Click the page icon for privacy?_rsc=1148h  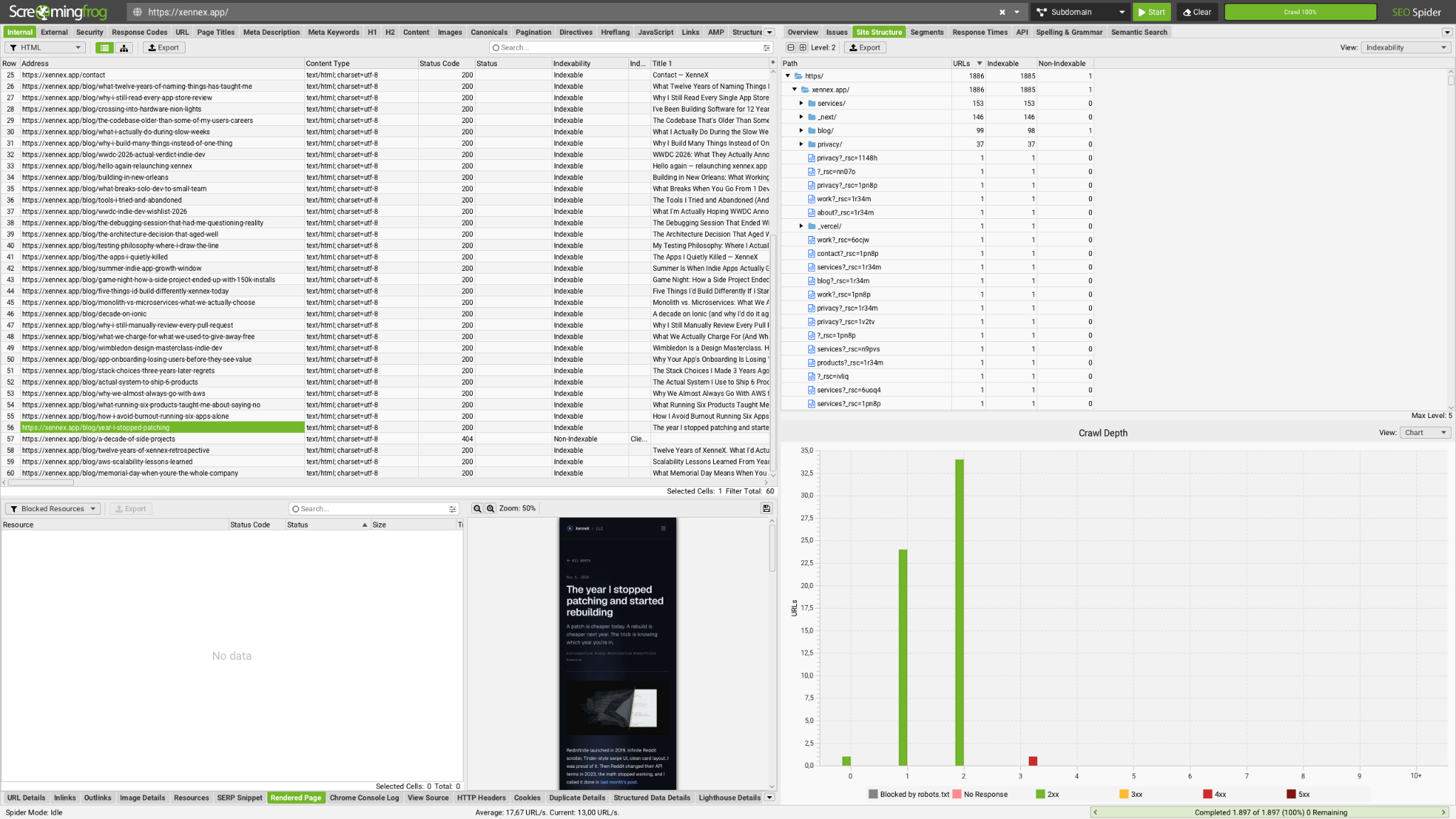pyautogui.click(x=811, y=158)
